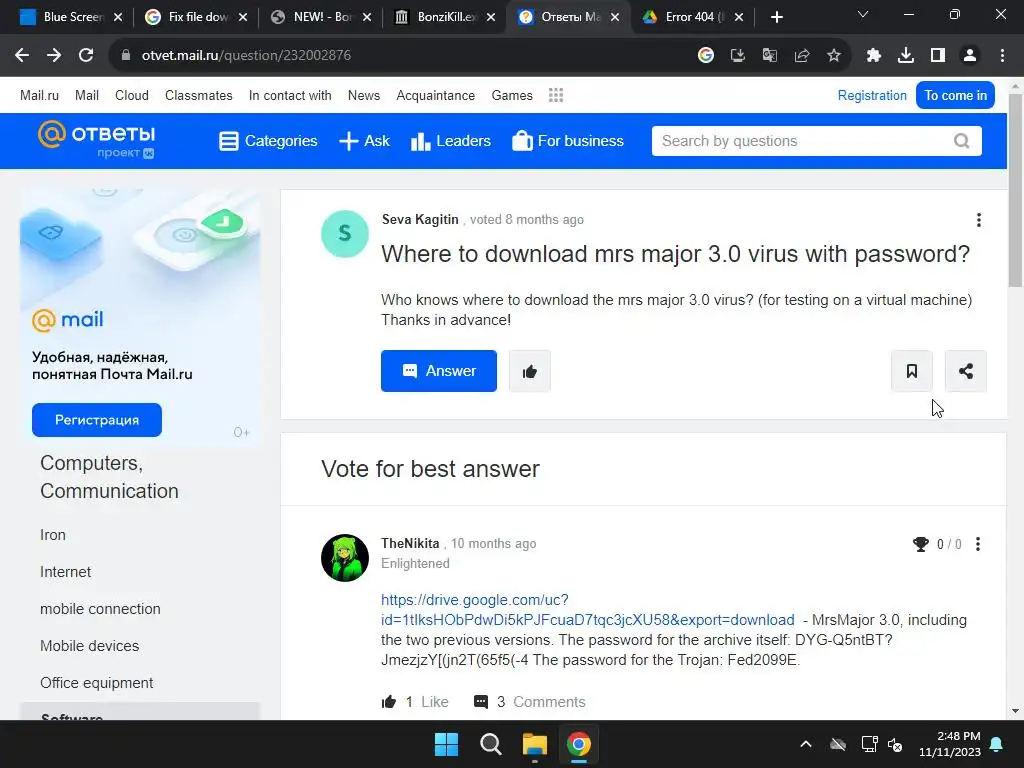Open the Chrome extensions puzzle icon
This screenshot has width=1024, height=768.
[873, 56]
